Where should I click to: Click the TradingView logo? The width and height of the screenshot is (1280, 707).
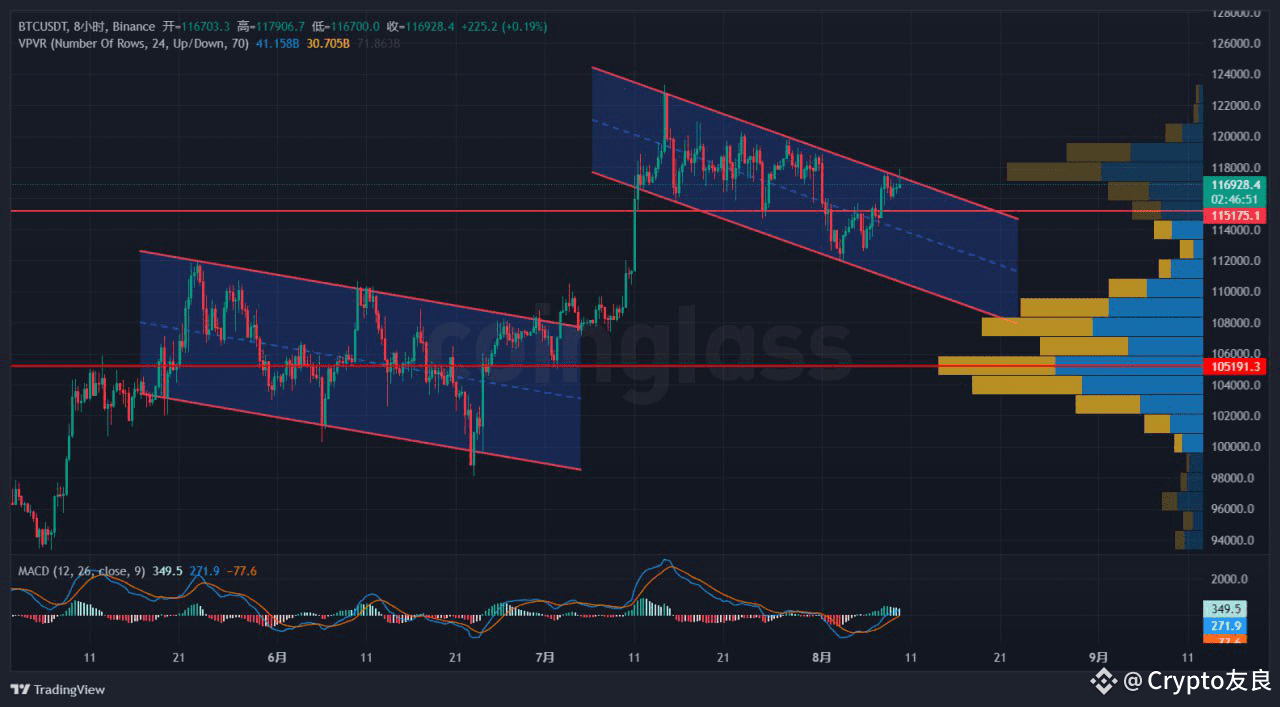point(58,689)
